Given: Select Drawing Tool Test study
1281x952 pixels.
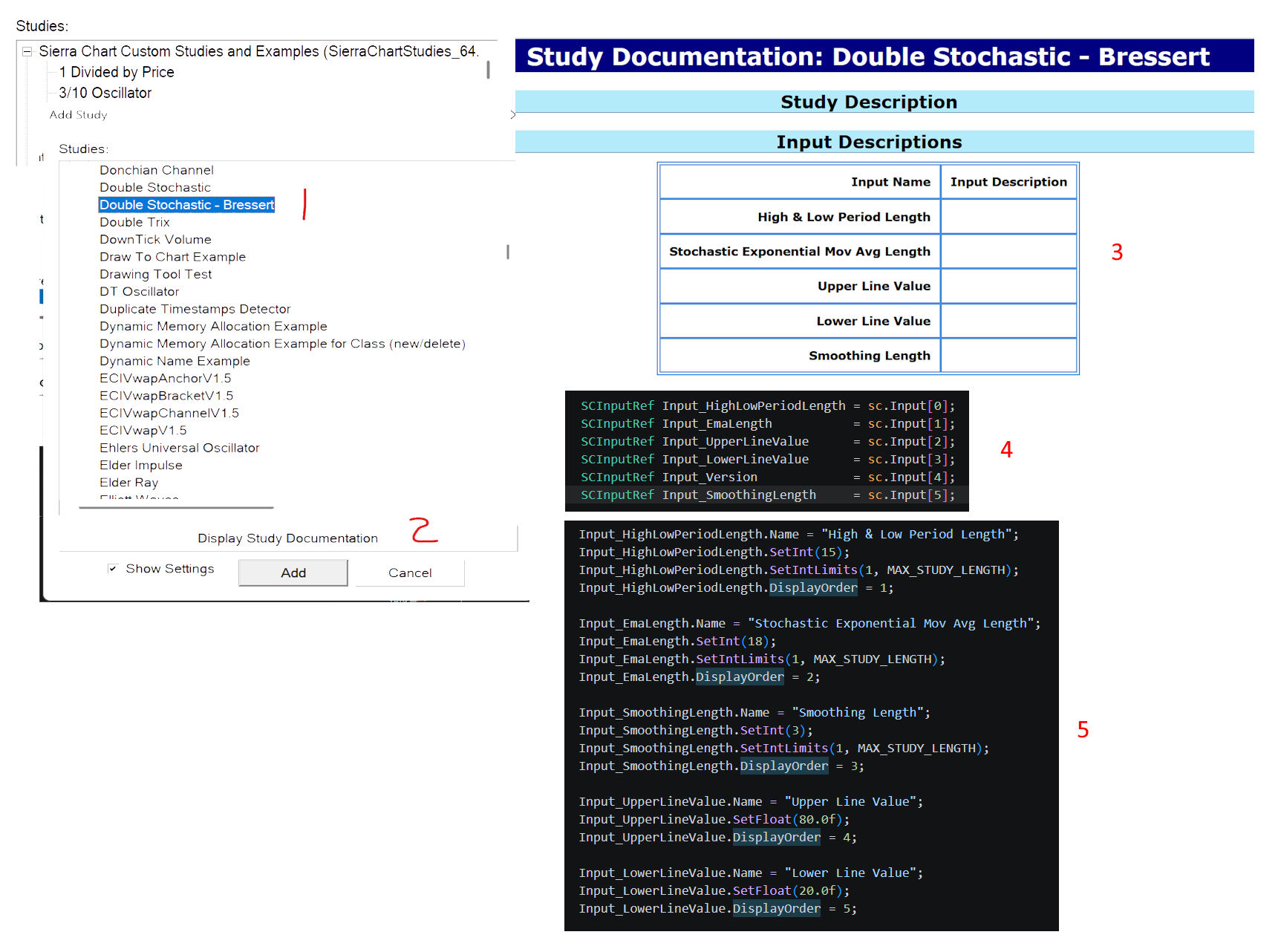Looking at the screenshot, I should (x=156, y=274).
